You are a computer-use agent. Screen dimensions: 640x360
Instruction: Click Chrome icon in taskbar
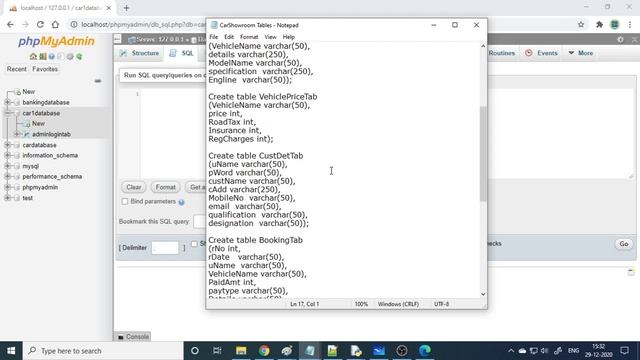click(264, 351)
